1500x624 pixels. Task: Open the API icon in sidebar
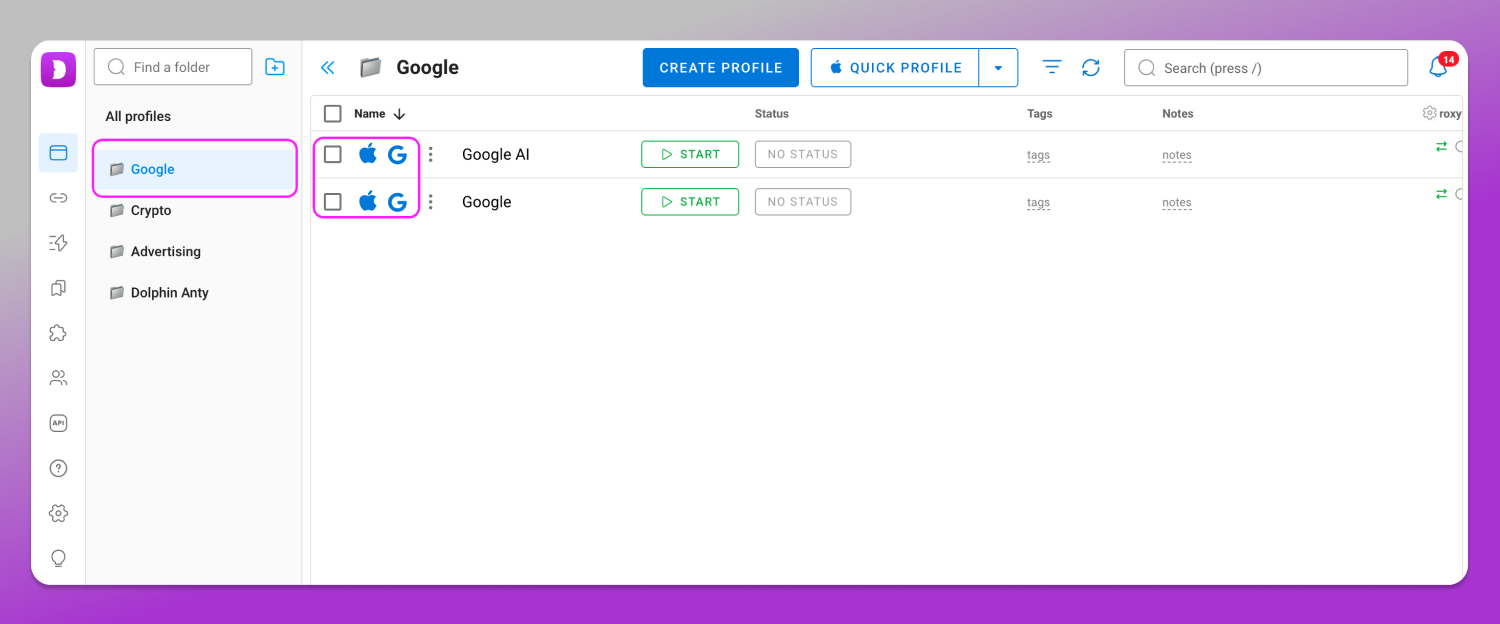tap(58, 423)
